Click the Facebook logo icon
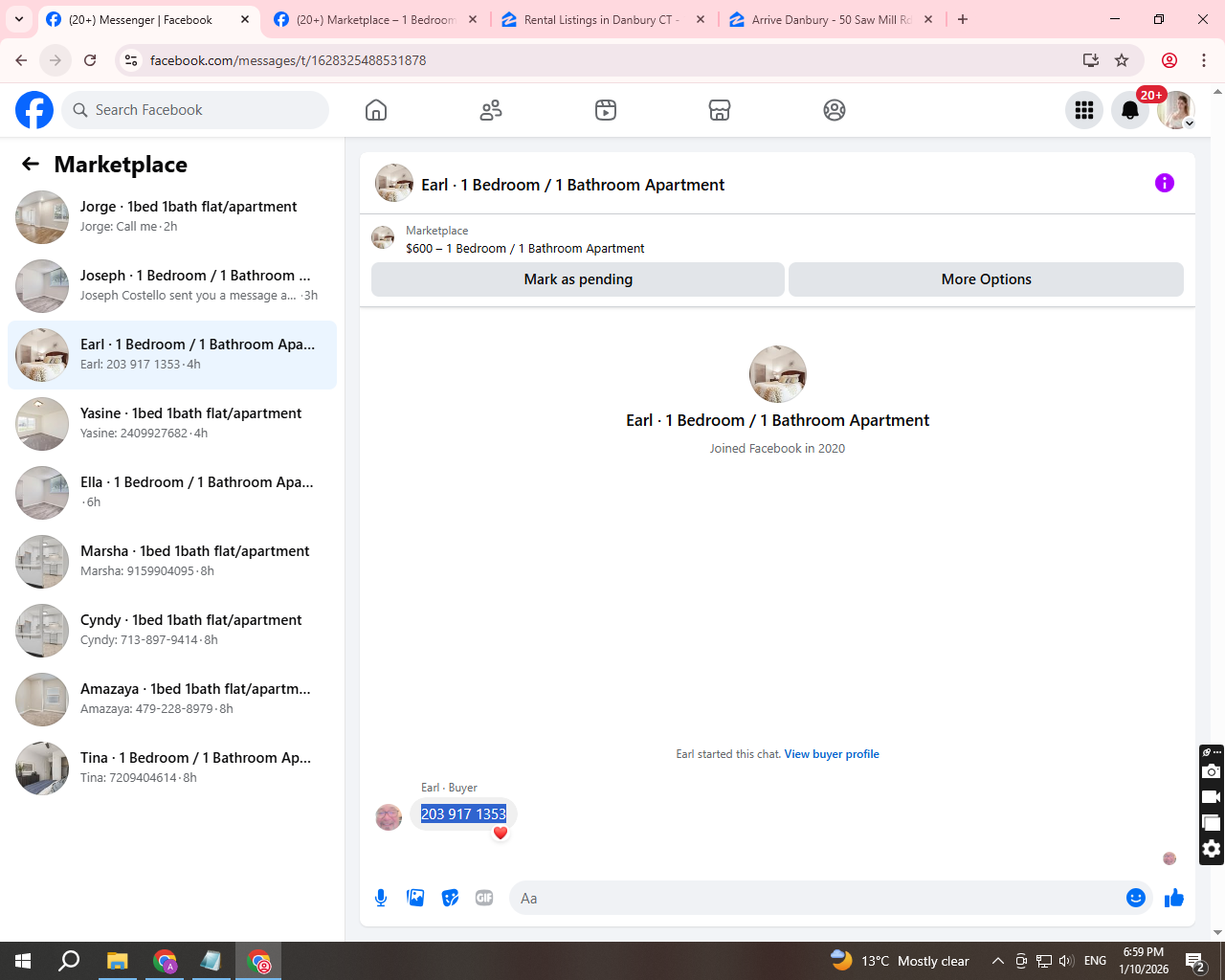1225x980 pixels. pyautogui.click(x=34, y=110)
